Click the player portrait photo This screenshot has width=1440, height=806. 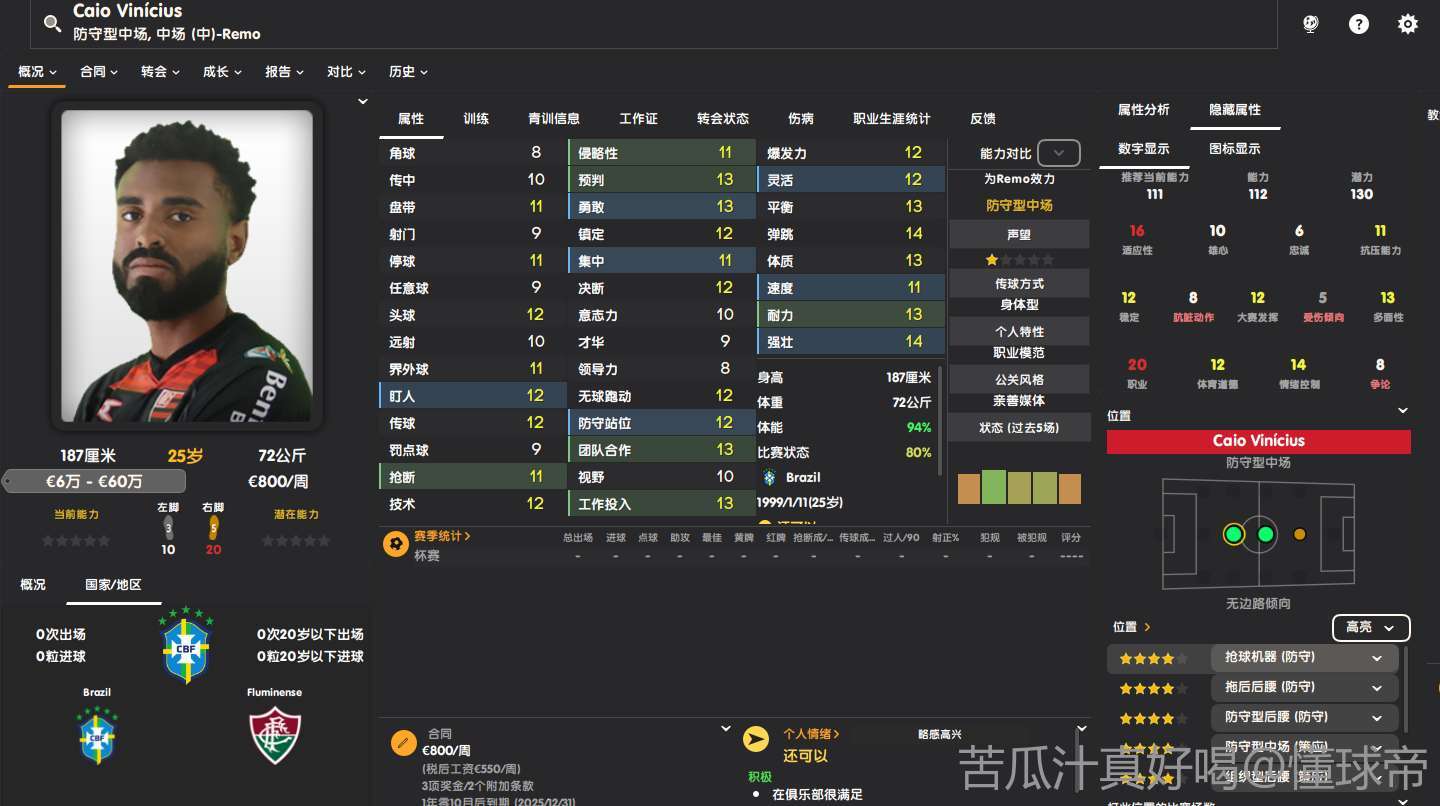[x=187, y=265]
